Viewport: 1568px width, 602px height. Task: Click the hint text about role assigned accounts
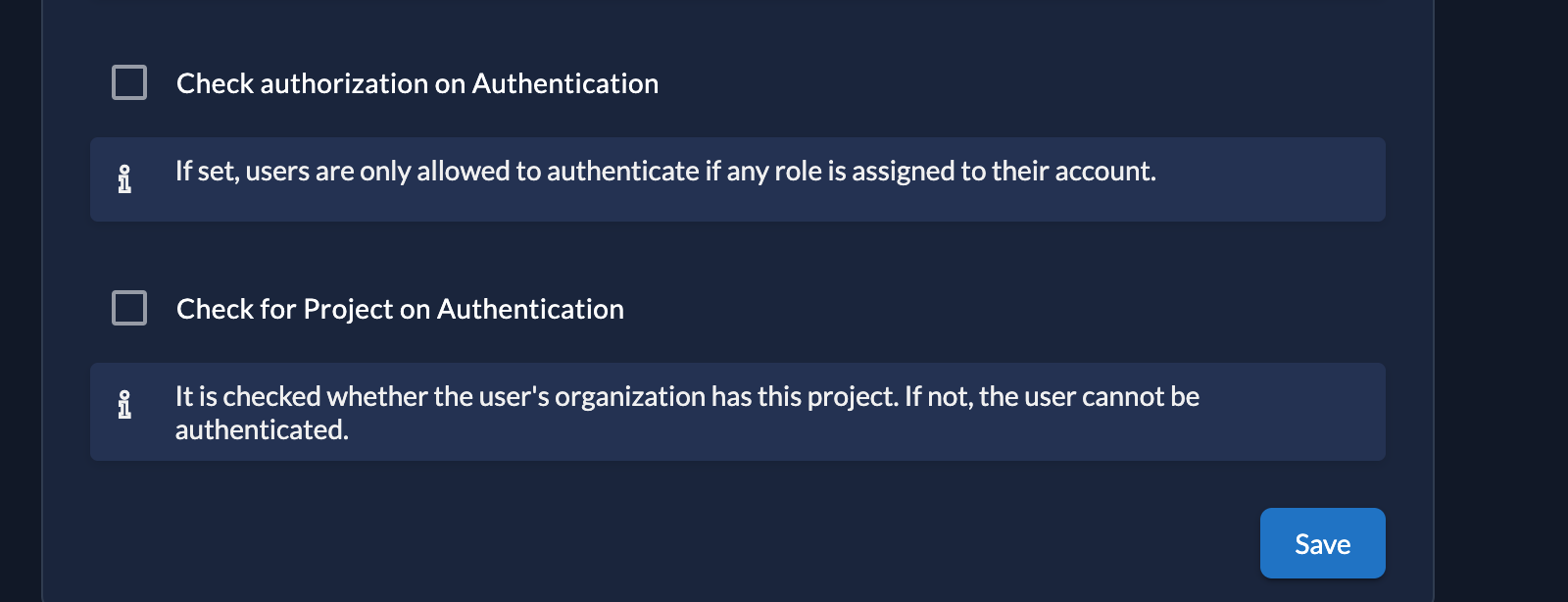click(x=665, y=172)
